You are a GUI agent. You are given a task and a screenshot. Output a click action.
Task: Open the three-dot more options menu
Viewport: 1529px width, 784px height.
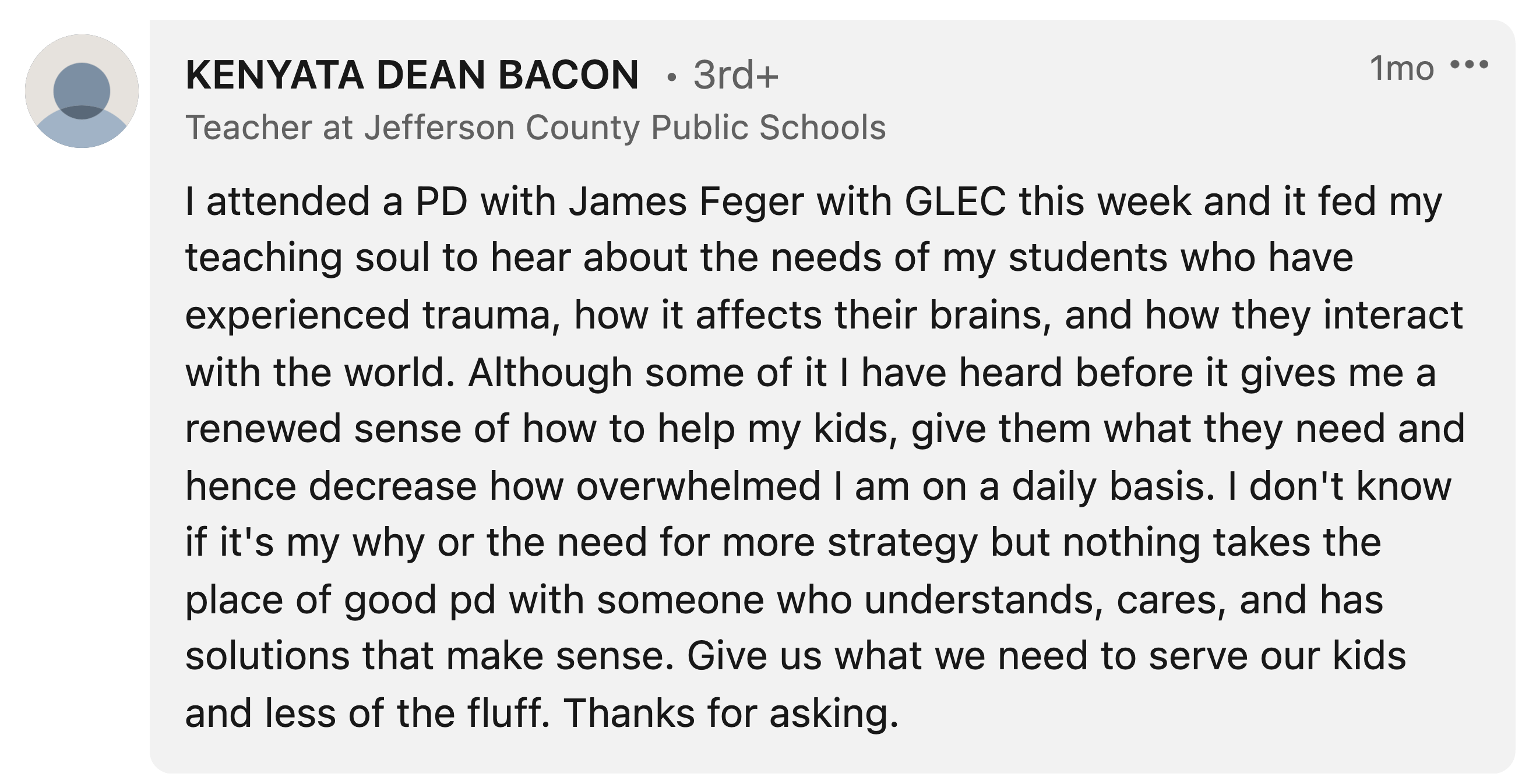click(1469, 64)
